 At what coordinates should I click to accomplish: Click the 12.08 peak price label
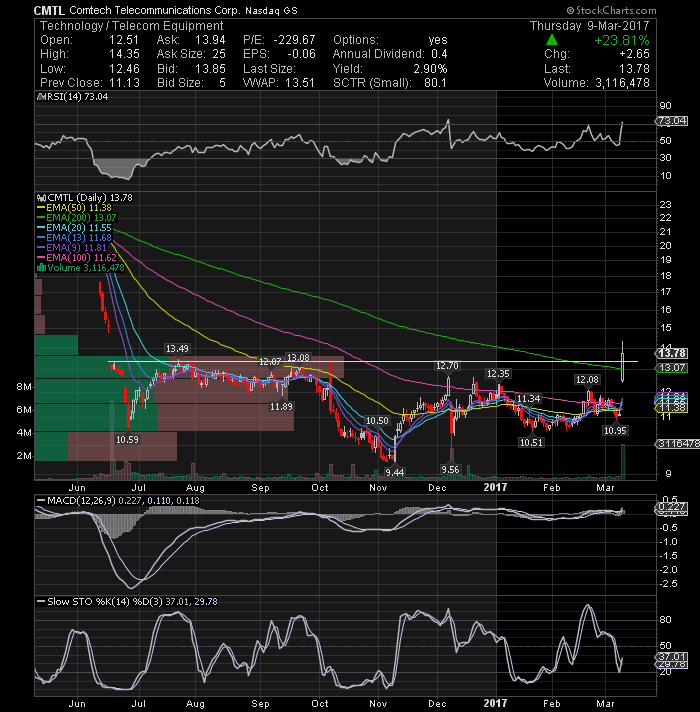coord(587,380)
